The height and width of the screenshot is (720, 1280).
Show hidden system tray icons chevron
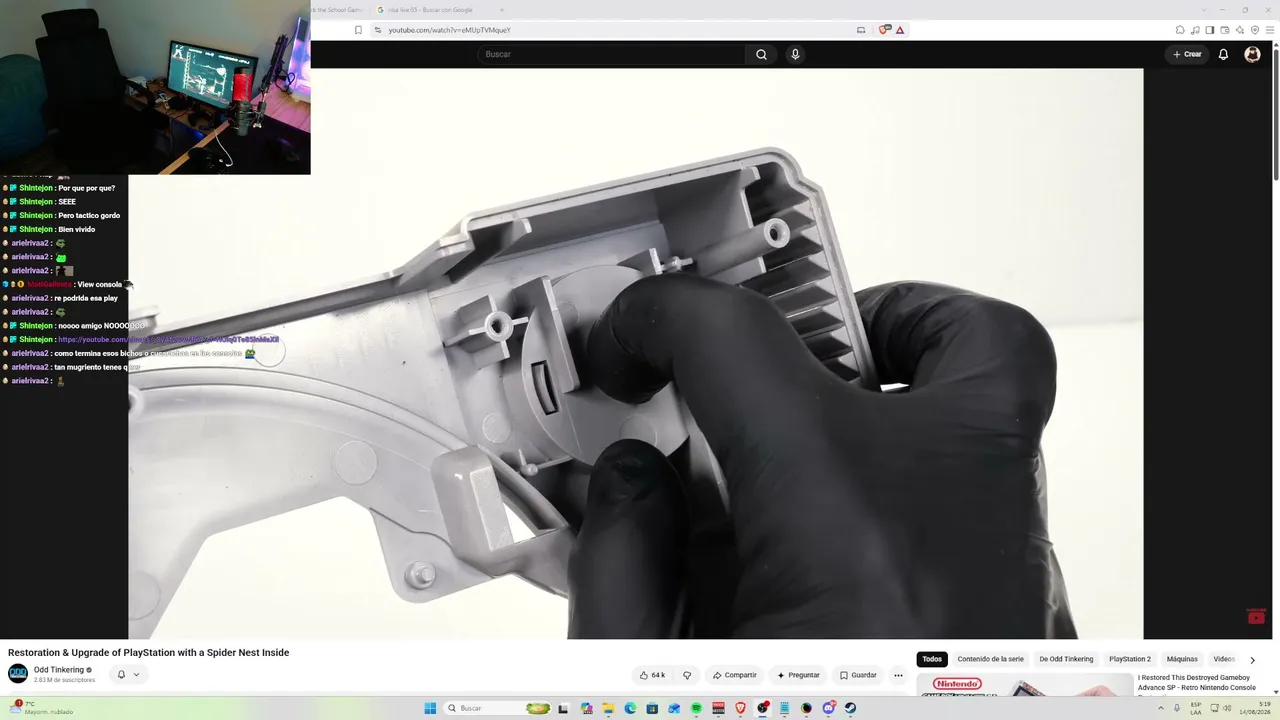(1161, 708)
